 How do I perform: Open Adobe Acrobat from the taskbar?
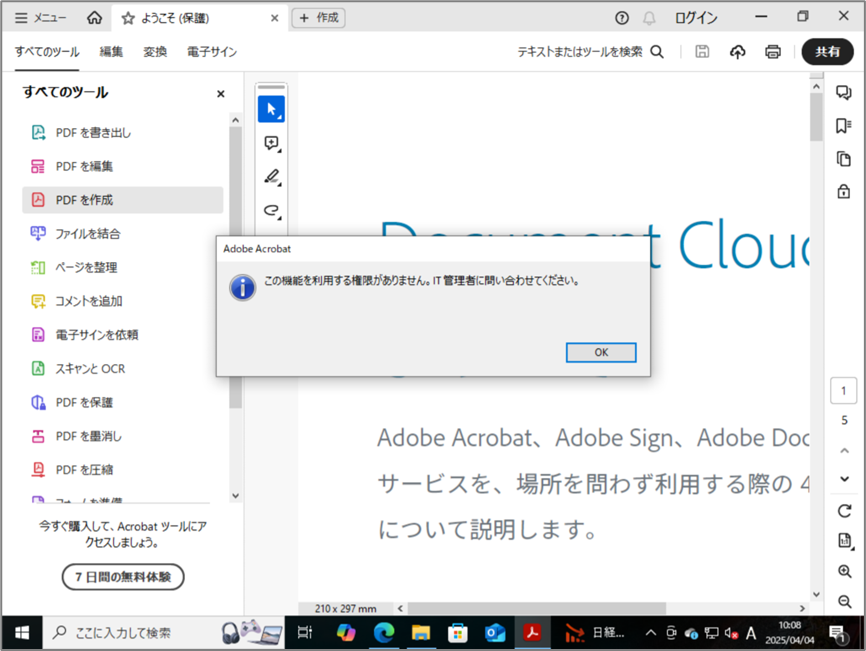point(533,632)
